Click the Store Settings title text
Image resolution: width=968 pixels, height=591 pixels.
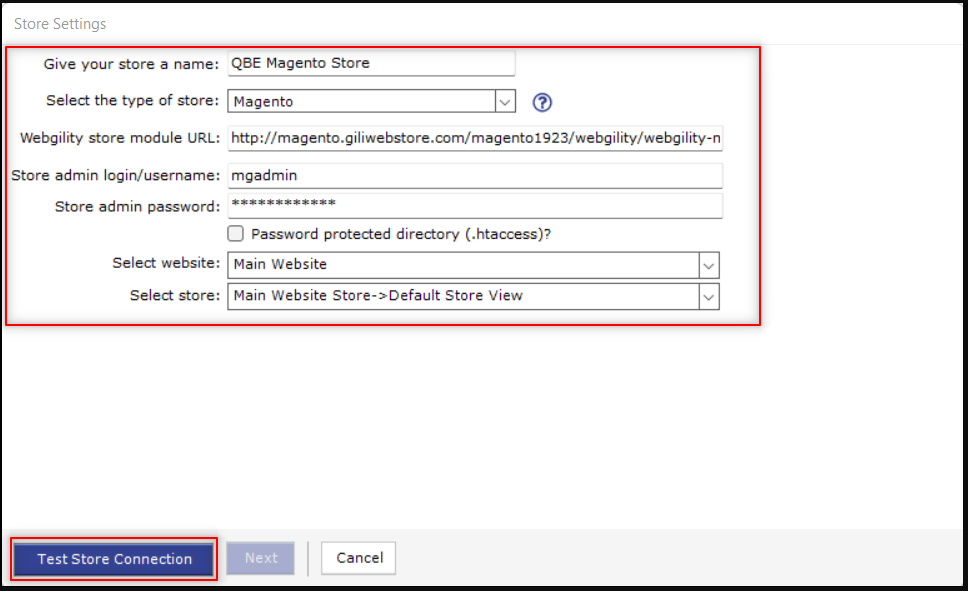(60, 23)
